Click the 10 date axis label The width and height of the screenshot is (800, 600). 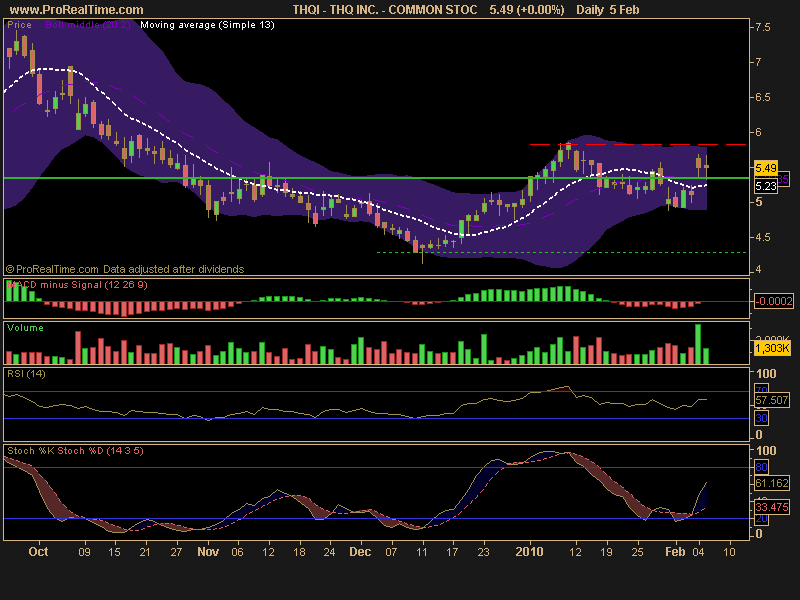[x=730, y=552]
